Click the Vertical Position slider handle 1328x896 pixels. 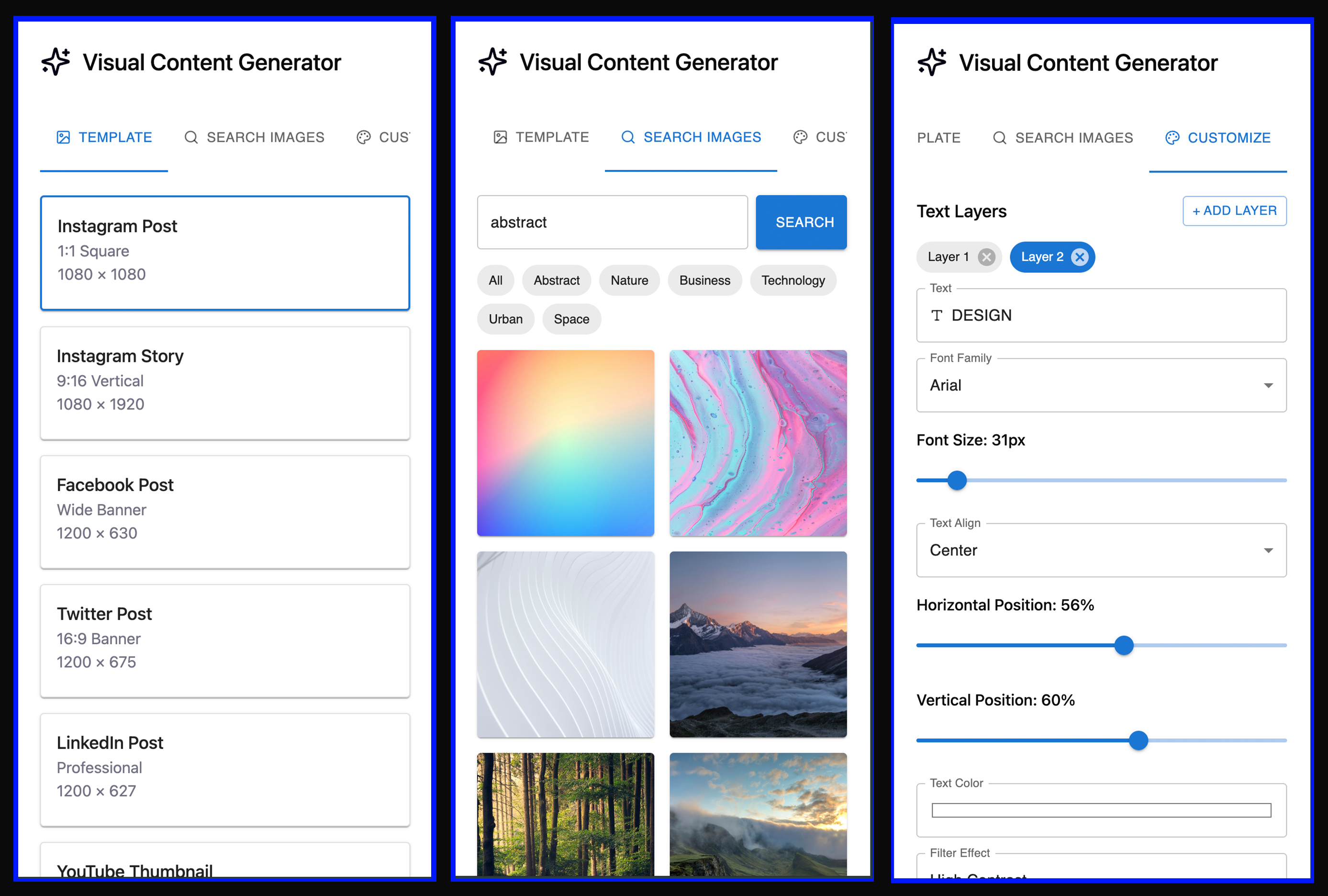tap(1139, 740)
